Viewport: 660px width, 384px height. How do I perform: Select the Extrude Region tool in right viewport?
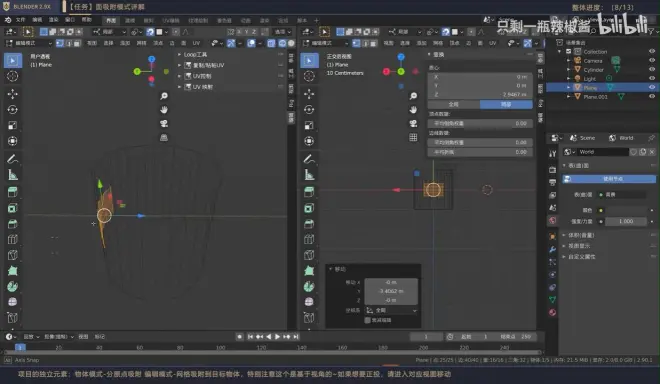click(309, 192)
